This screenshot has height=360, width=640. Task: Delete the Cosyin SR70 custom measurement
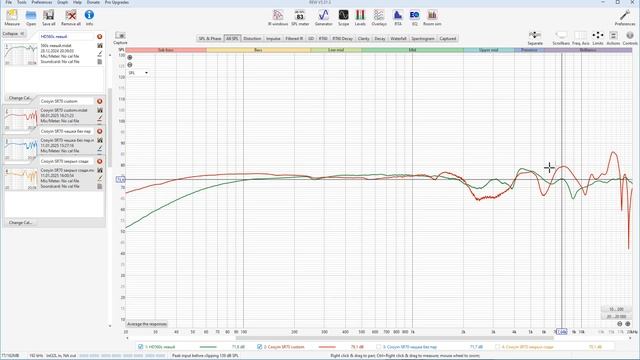click(100, 101)
